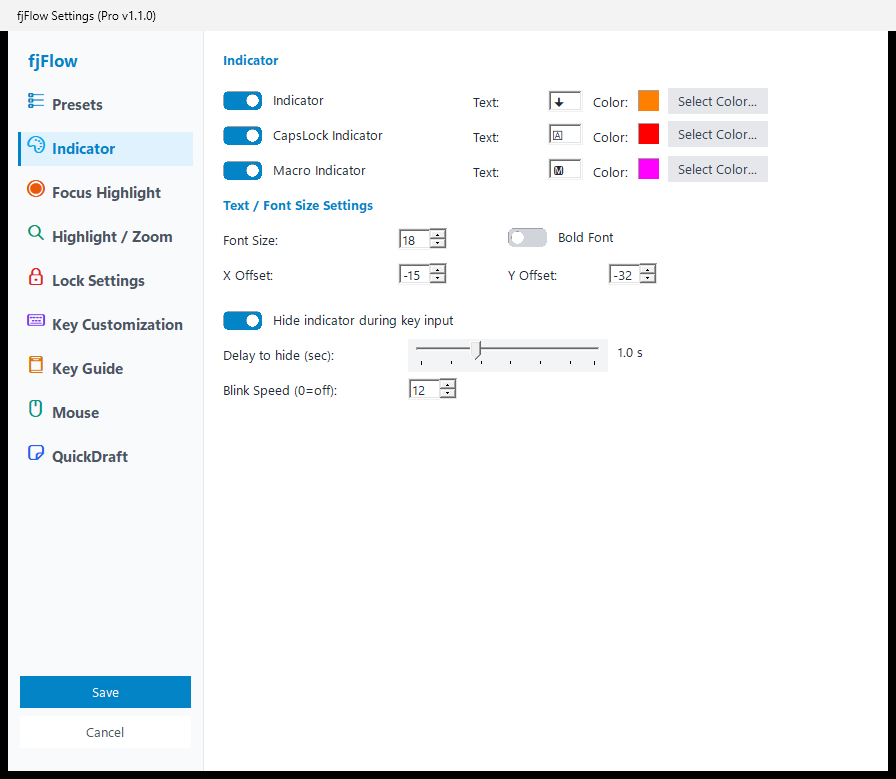Image resolution: width=896 pixels, height=779 pixels.
Task: Open the QuickDraft page
Action: click(x=106, y=457)
